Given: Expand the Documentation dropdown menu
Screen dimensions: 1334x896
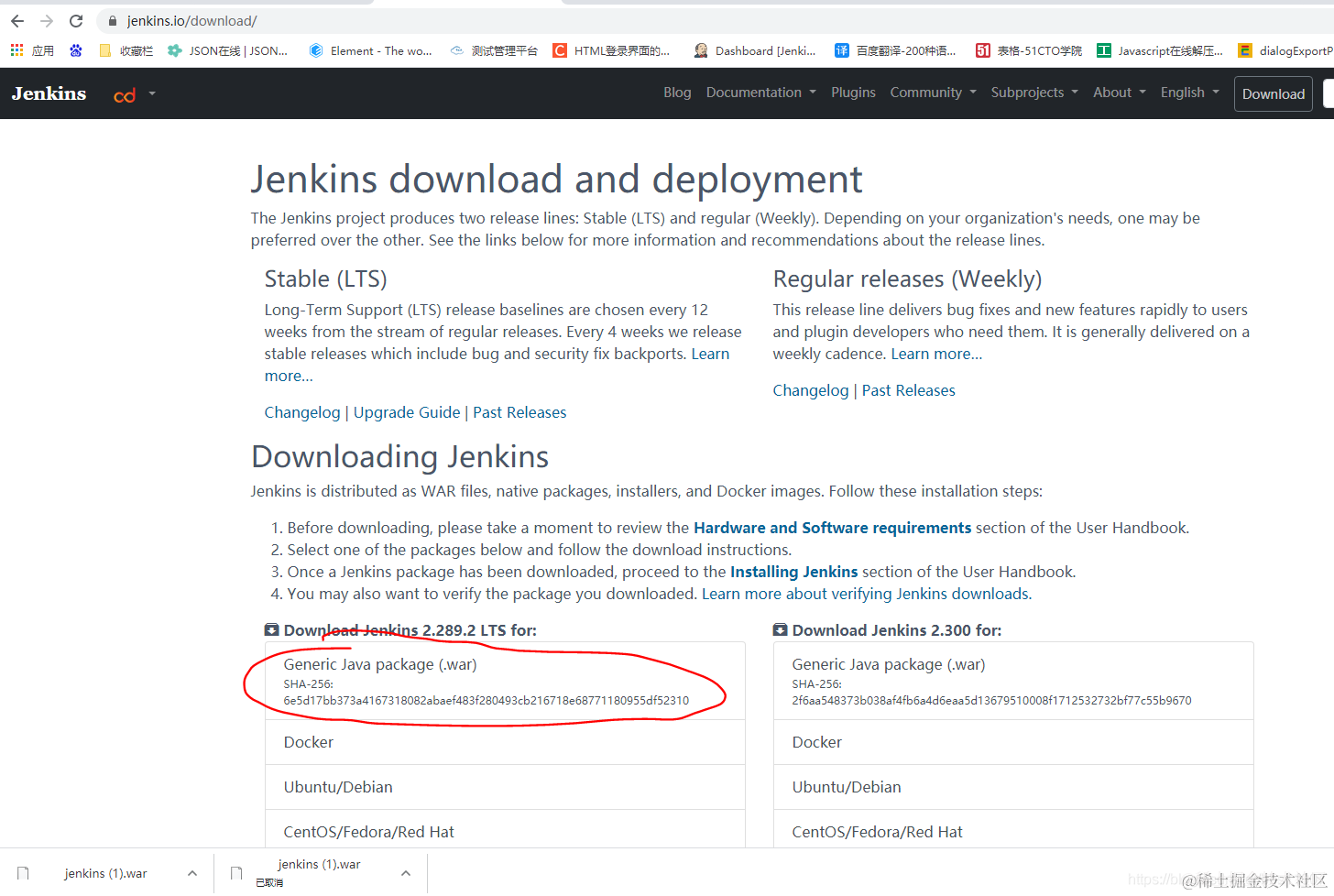Looking at the screenshot, I should click(760, 93).
